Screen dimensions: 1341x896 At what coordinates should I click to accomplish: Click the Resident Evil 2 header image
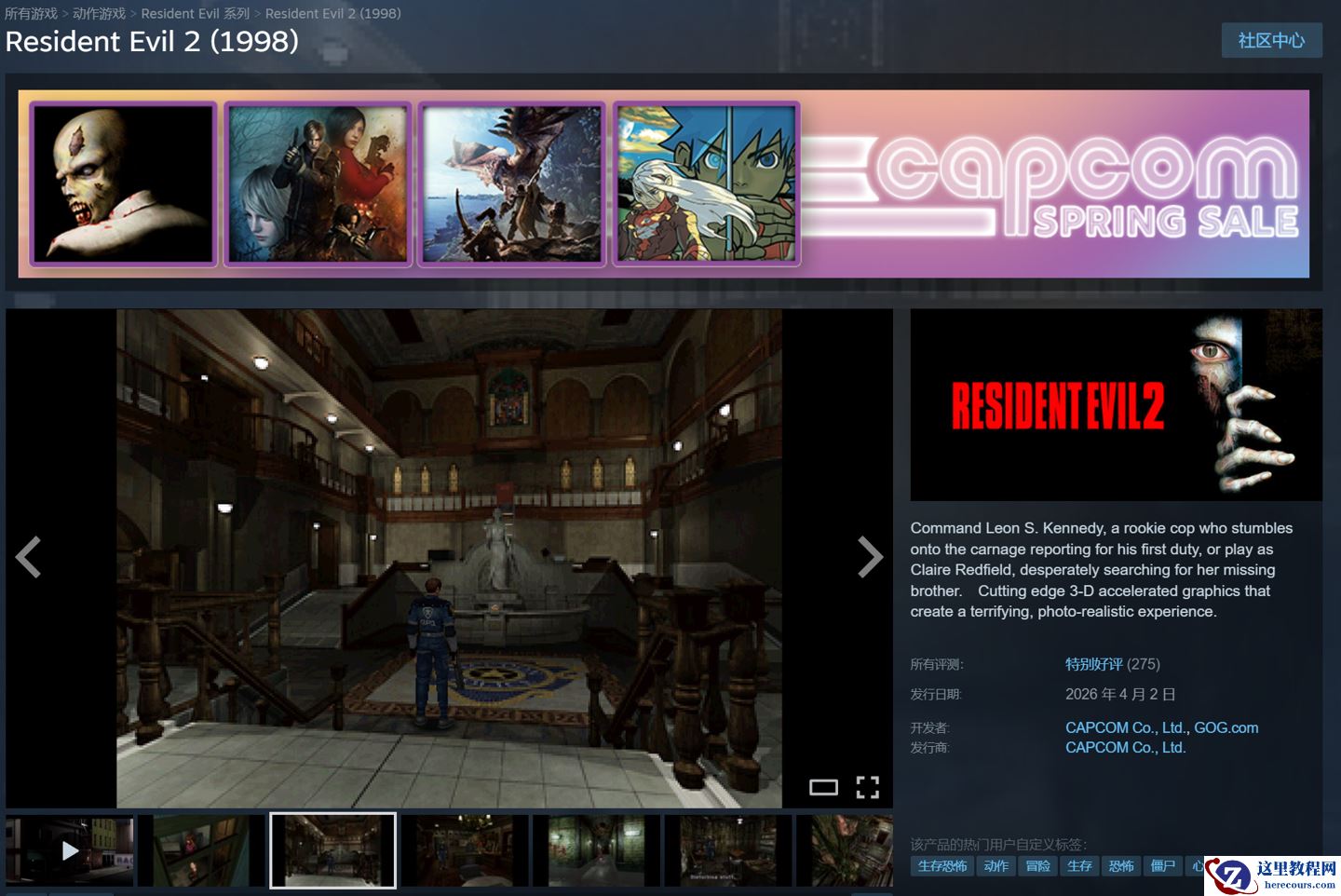(1117, 405)
